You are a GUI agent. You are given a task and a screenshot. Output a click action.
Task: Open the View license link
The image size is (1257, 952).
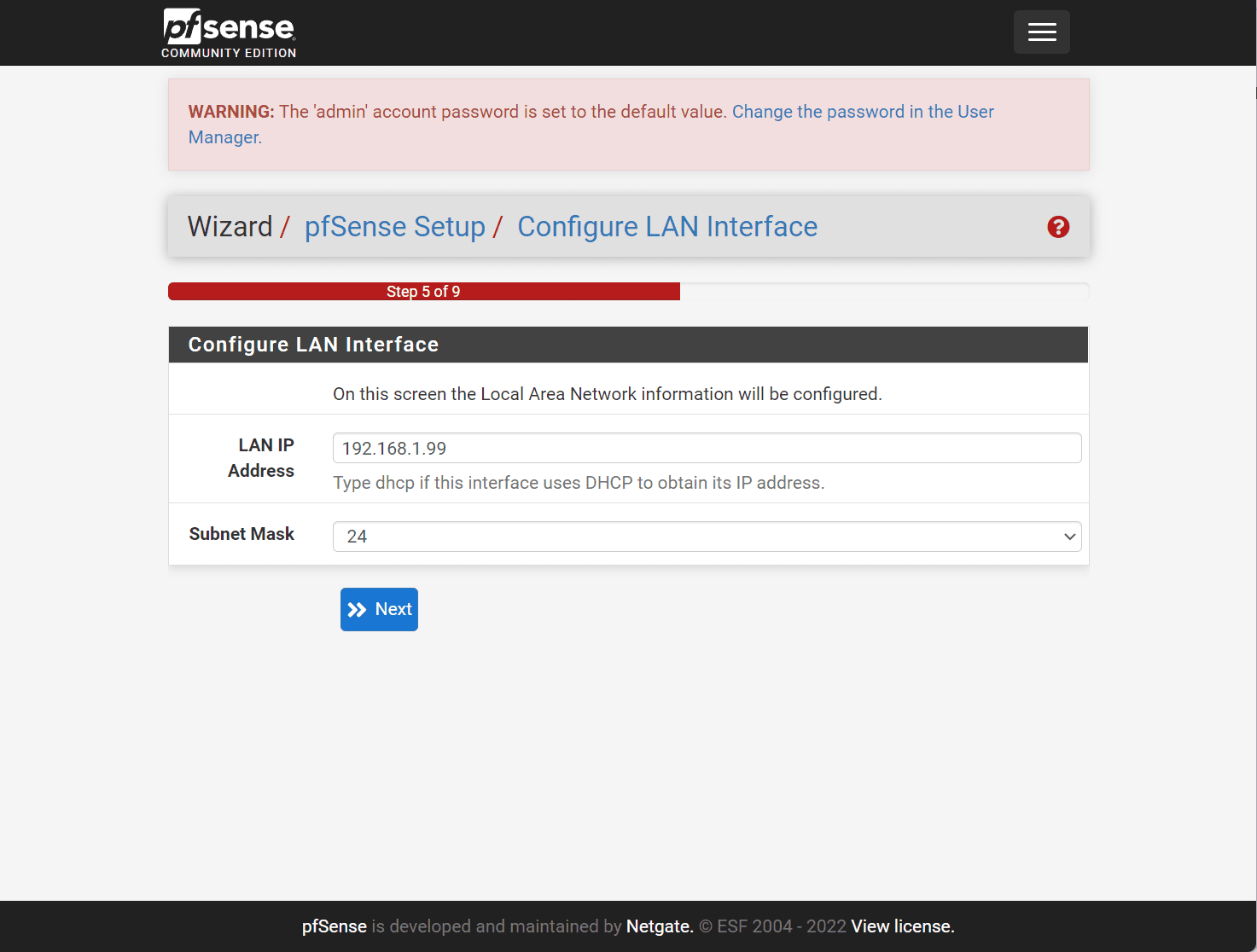(x=903, y=926)
